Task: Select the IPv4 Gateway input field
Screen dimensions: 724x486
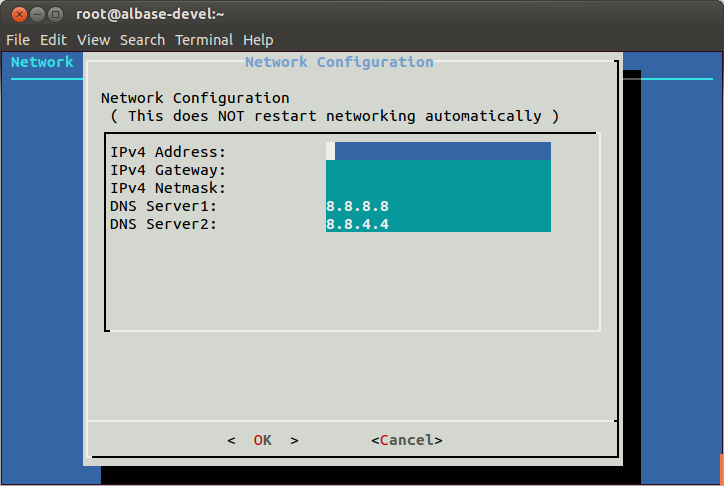Action: [x=438, y=169]
